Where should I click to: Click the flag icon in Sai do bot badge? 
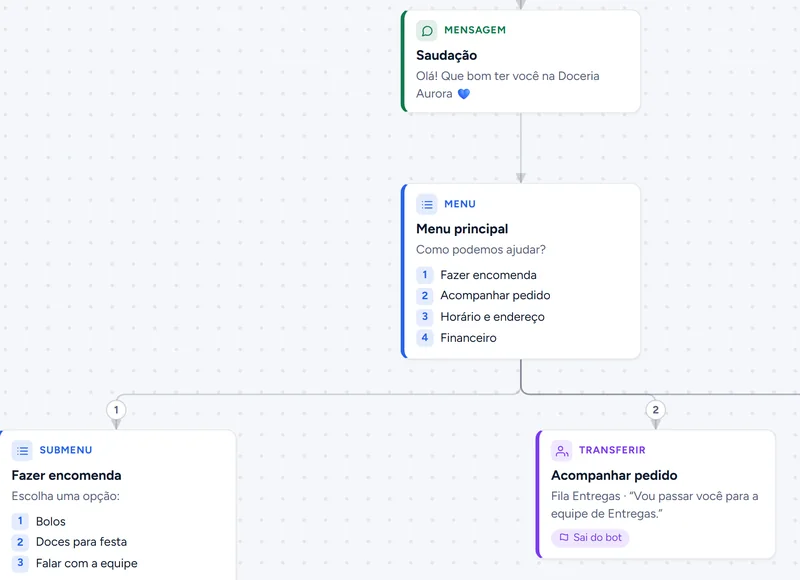click(564, 537)
